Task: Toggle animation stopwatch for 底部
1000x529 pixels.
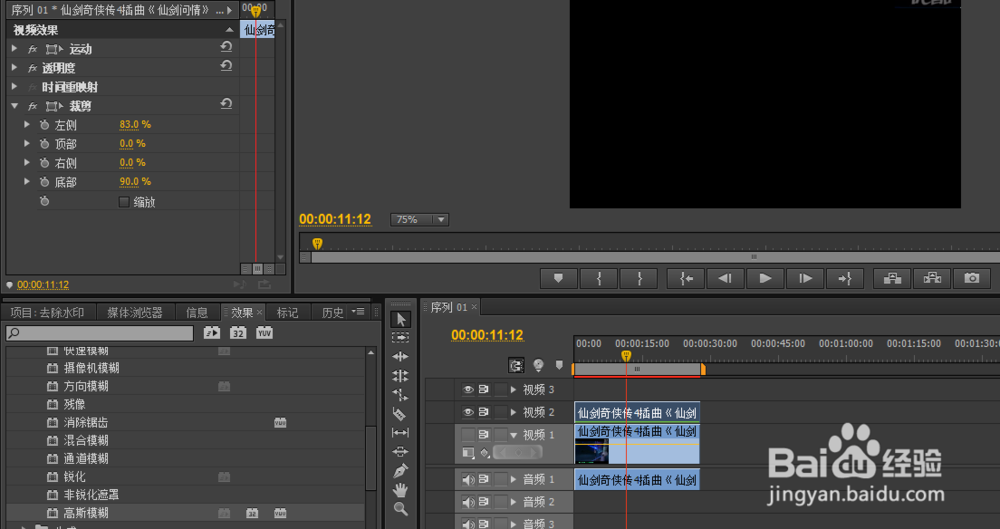Action: click(x=44, y=182)
